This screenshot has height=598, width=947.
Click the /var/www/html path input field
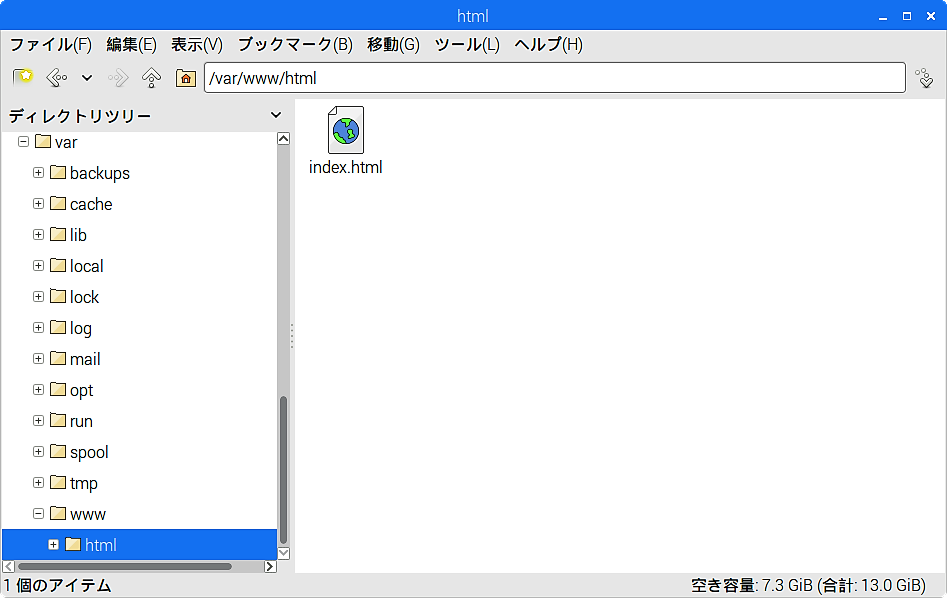(x=554, y=78)
